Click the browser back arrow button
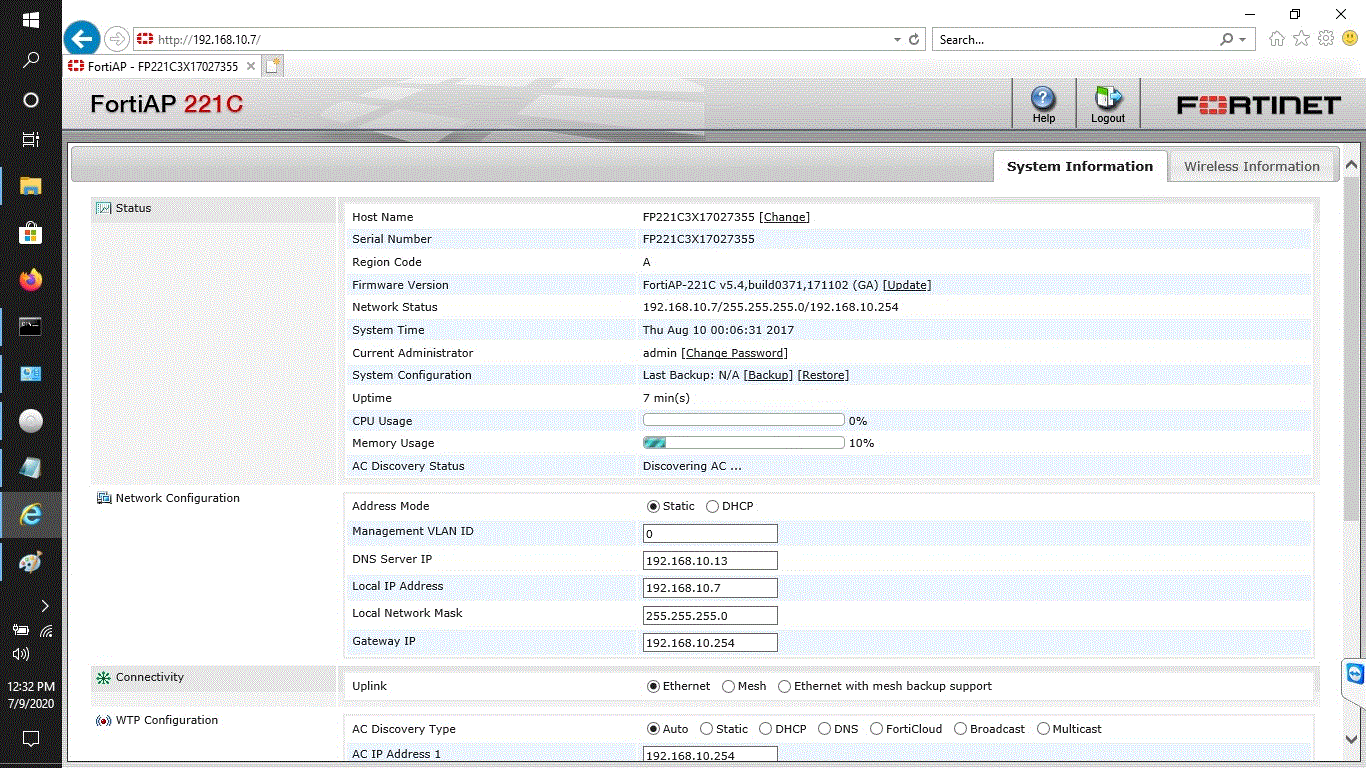 coord(81,39)
